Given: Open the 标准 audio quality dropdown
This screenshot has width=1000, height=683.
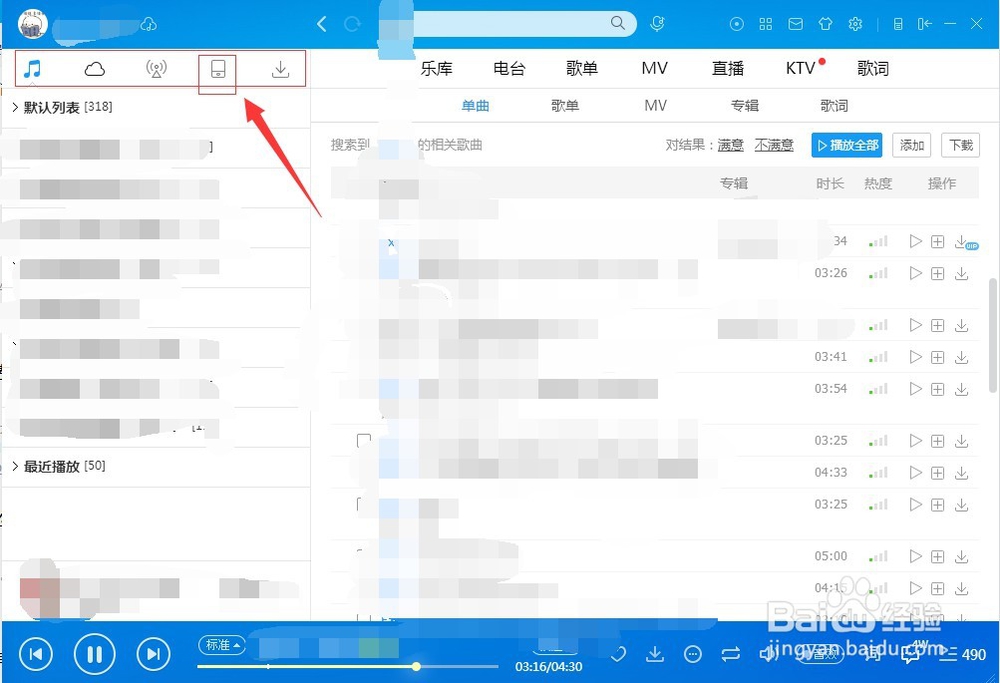Looking at the screenshot, I should [221, 646].
